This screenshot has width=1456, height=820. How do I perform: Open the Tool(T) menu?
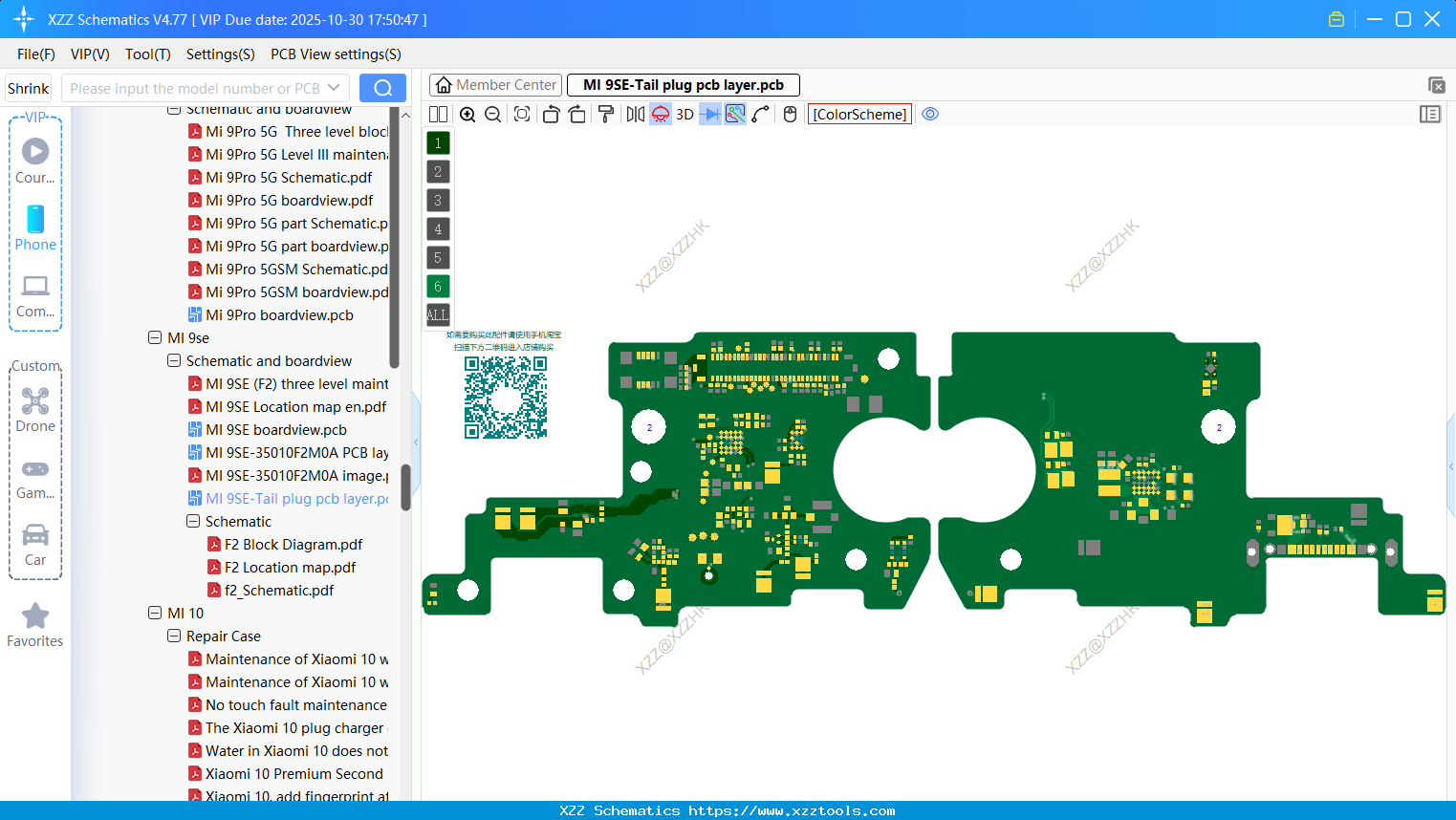tap(147, 54)
